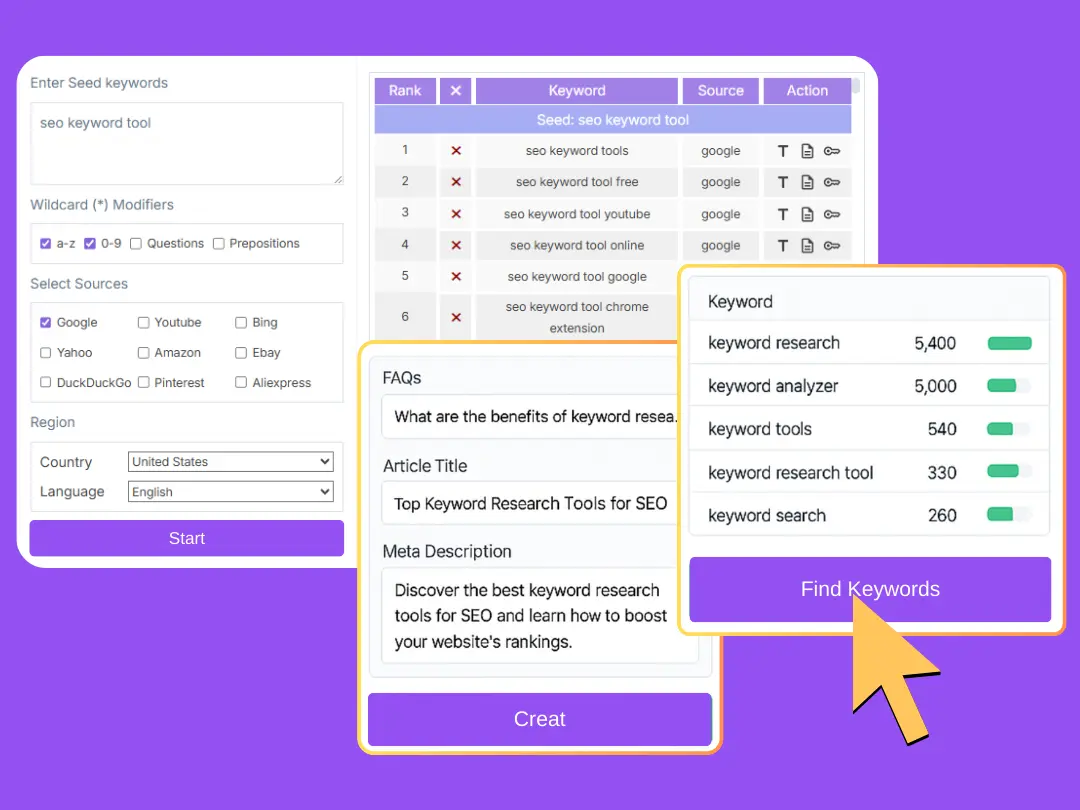Image resolution: width=1080 pixels, height=810 pixels.
Task: Click the Creat button
Action: tap(540, 719)
